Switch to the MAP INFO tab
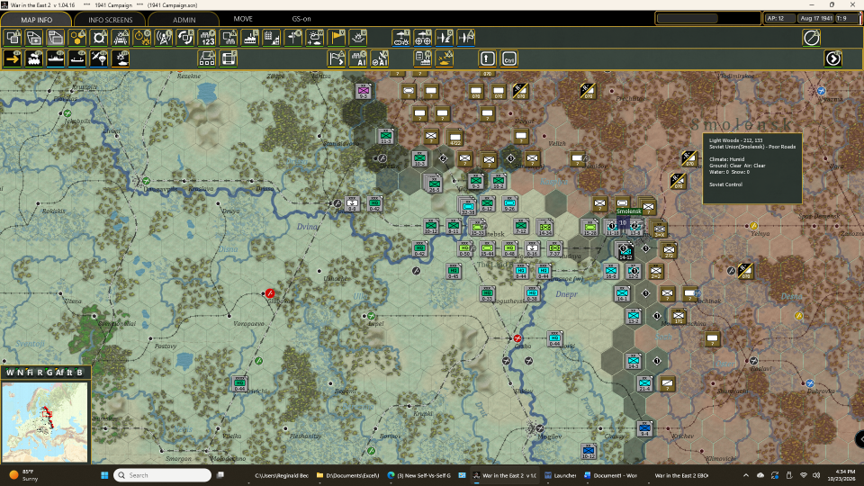Screen dimensions: 864x486 coord(36,19)
